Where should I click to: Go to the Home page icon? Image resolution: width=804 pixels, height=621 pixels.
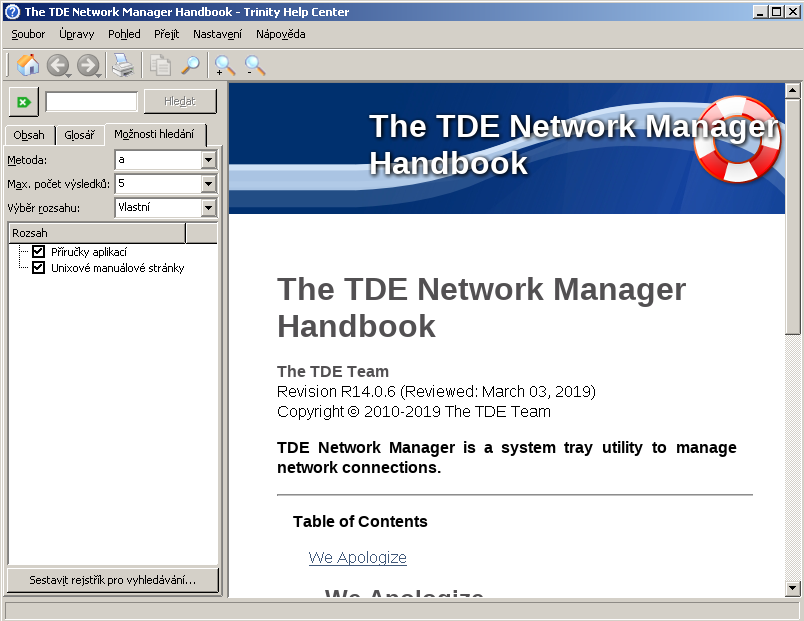point(28,65)
